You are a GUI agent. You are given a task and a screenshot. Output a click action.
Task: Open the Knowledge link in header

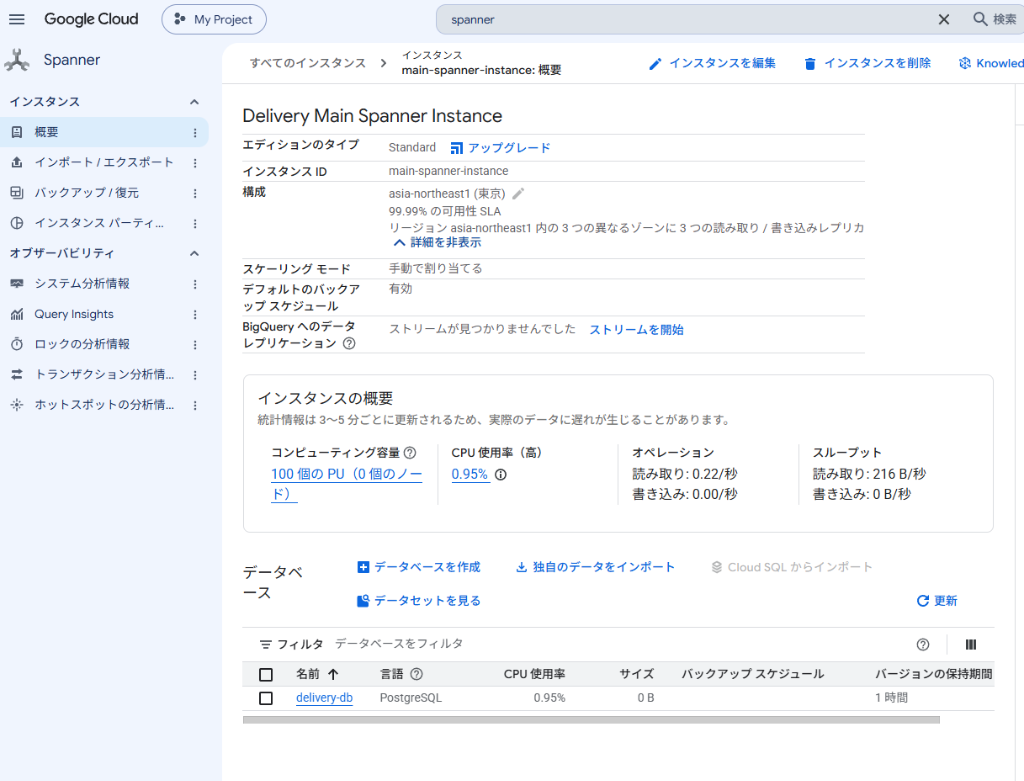[991, 63]
